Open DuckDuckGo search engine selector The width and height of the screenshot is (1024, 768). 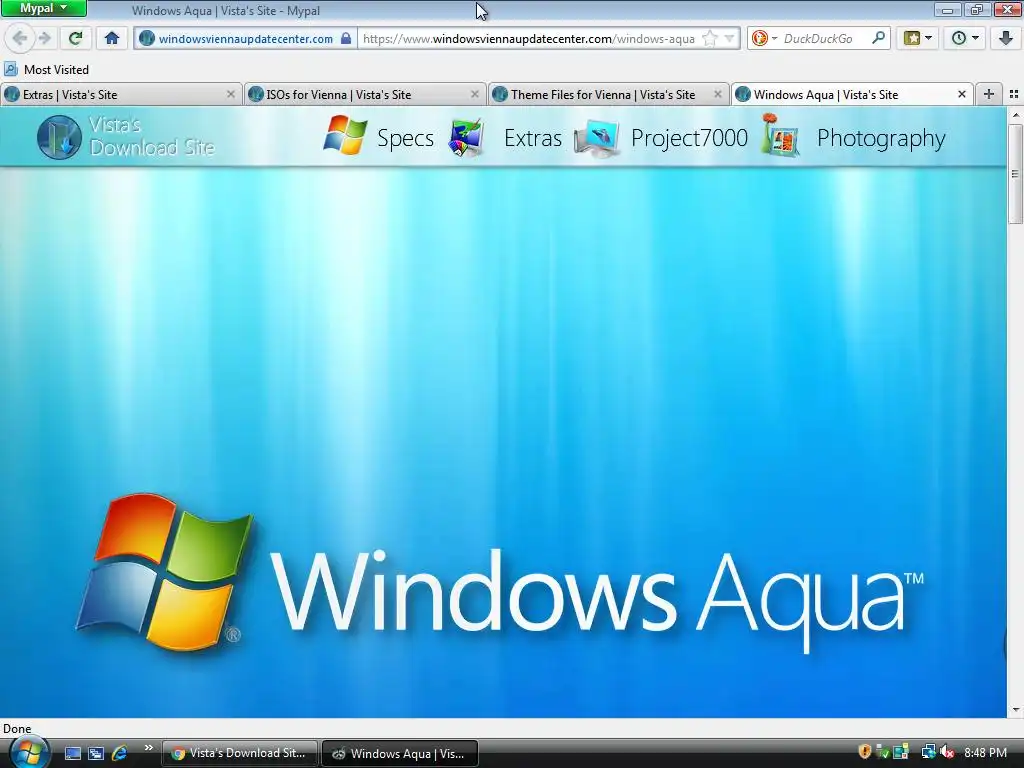(x=764, y=39)
